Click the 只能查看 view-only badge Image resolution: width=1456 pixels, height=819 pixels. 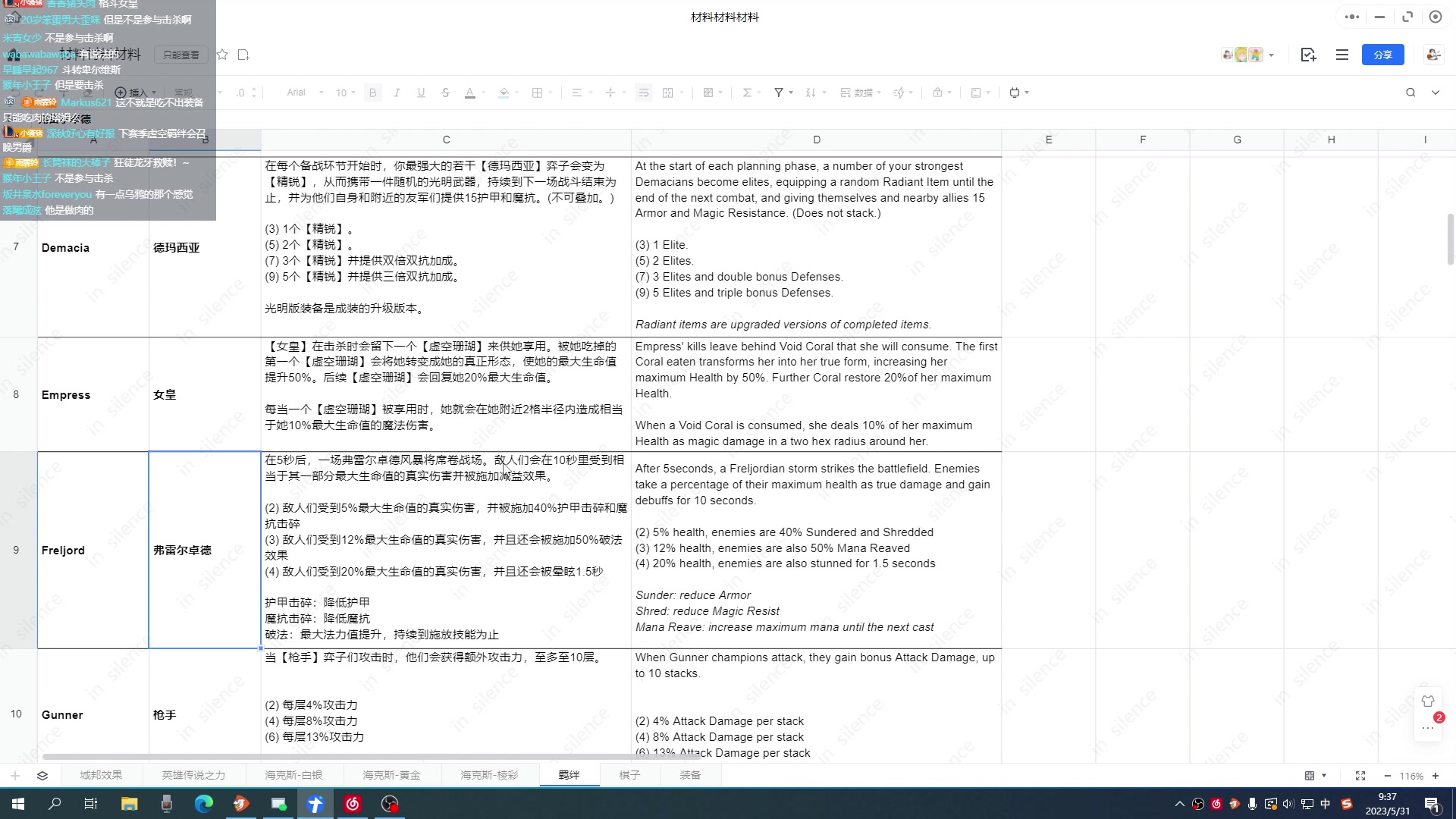[x=181, y=55]
